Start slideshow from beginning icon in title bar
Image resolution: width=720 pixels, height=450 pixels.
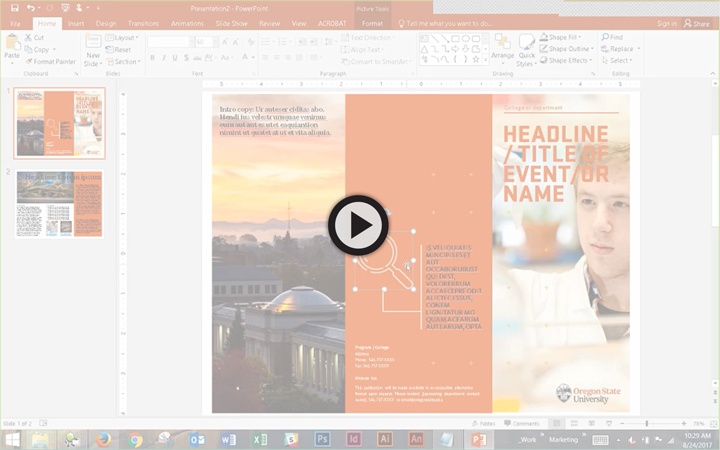click(65, 8)
